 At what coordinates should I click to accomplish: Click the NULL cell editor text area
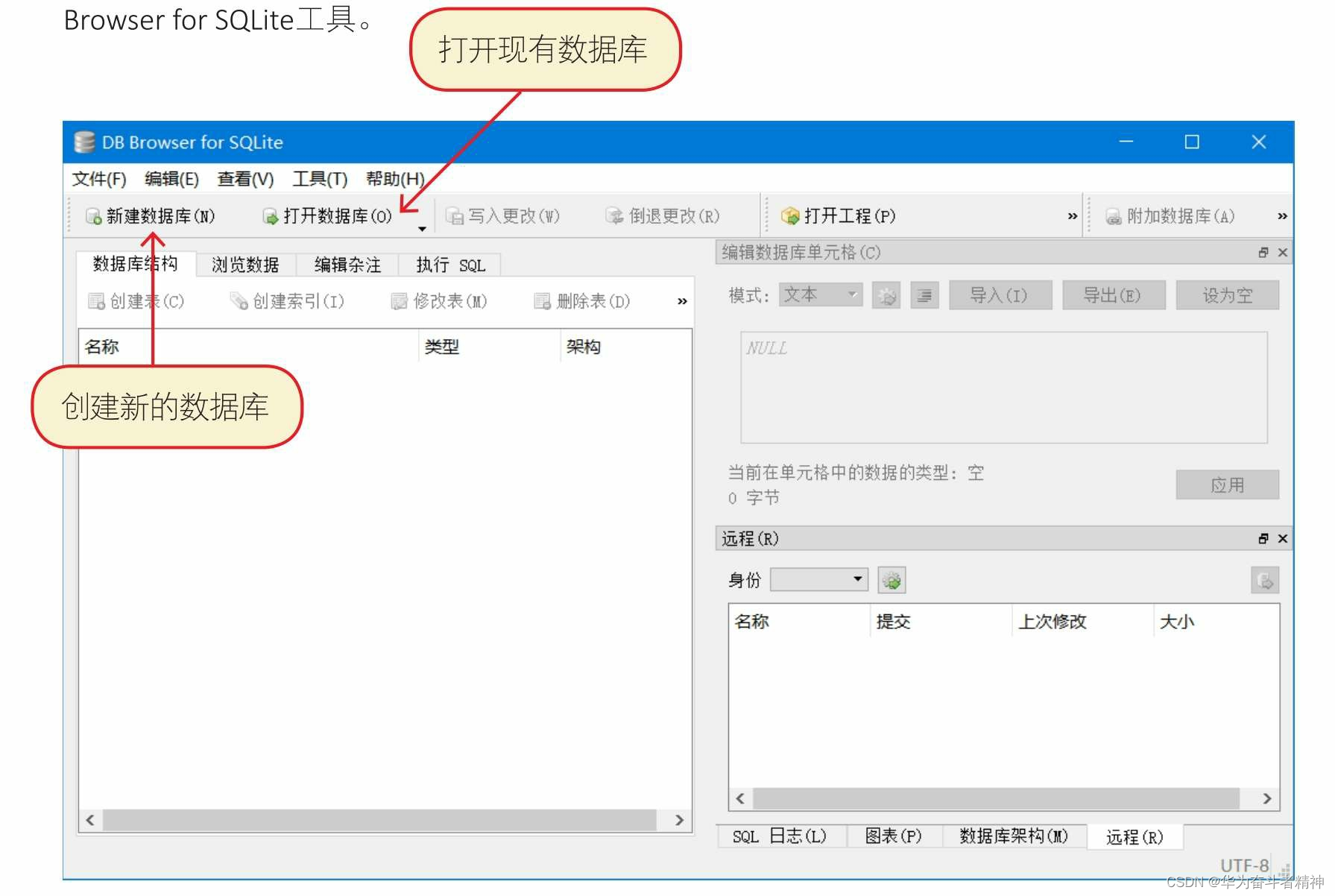tap(1004, 388)
